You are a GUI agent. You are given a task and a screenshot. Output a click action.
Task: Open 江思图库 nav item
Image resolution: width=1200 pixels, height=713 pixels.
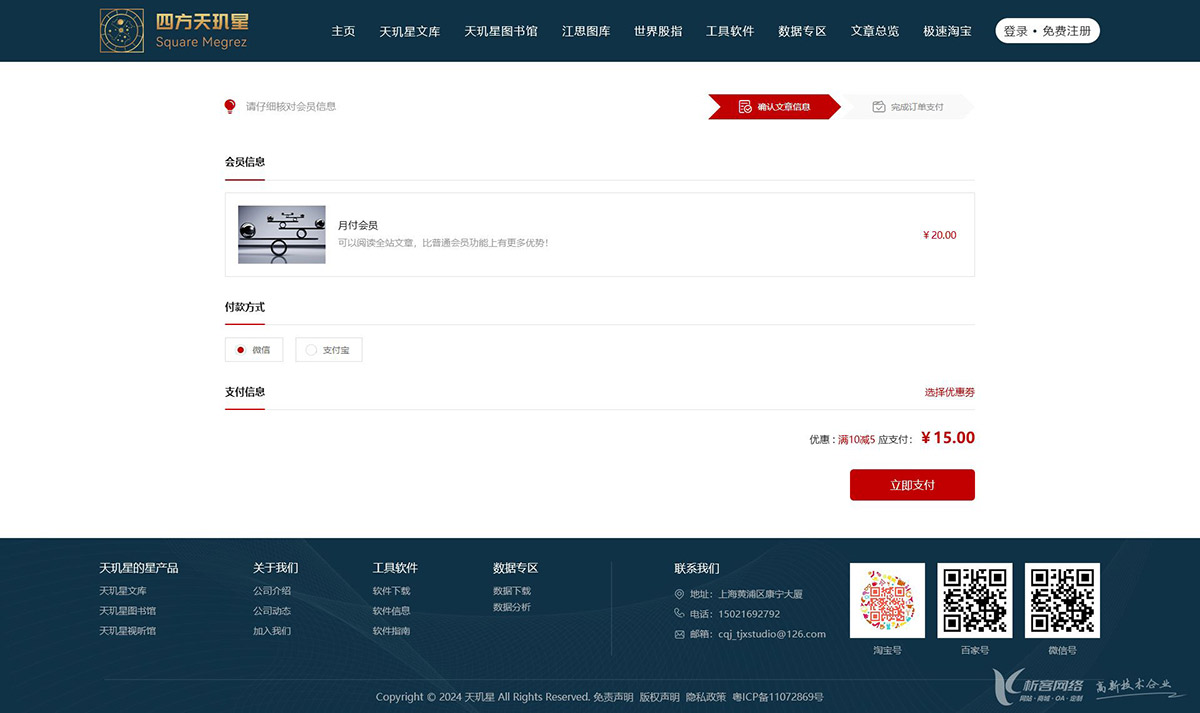click(586, 31)
